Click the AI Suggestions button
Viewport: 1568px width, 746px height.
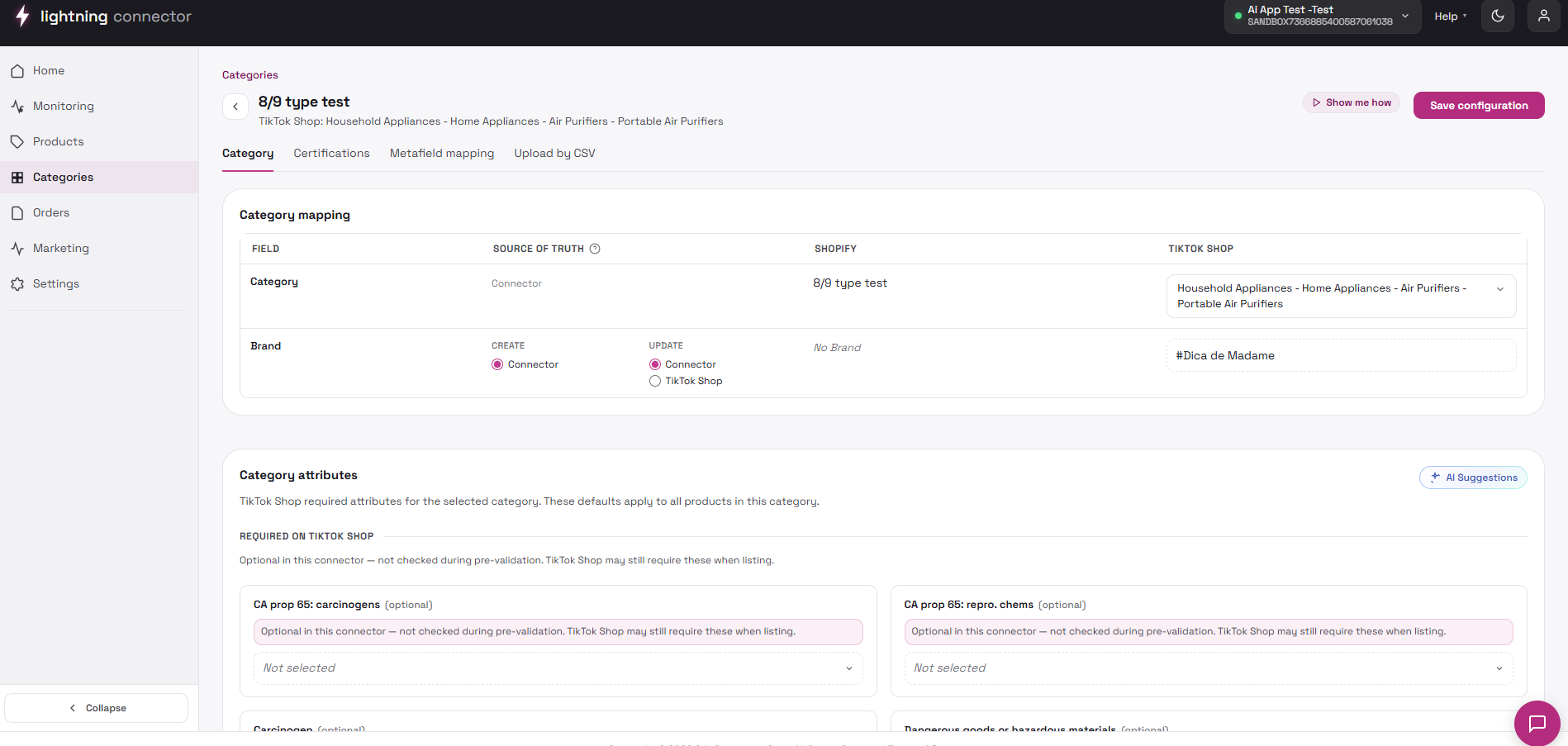[1473, 478]
